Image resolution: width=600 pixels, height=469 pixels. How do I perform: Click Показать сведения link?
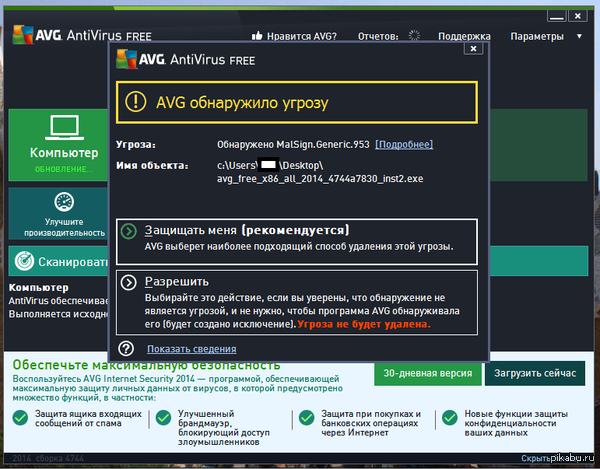(x=192, y=349)
